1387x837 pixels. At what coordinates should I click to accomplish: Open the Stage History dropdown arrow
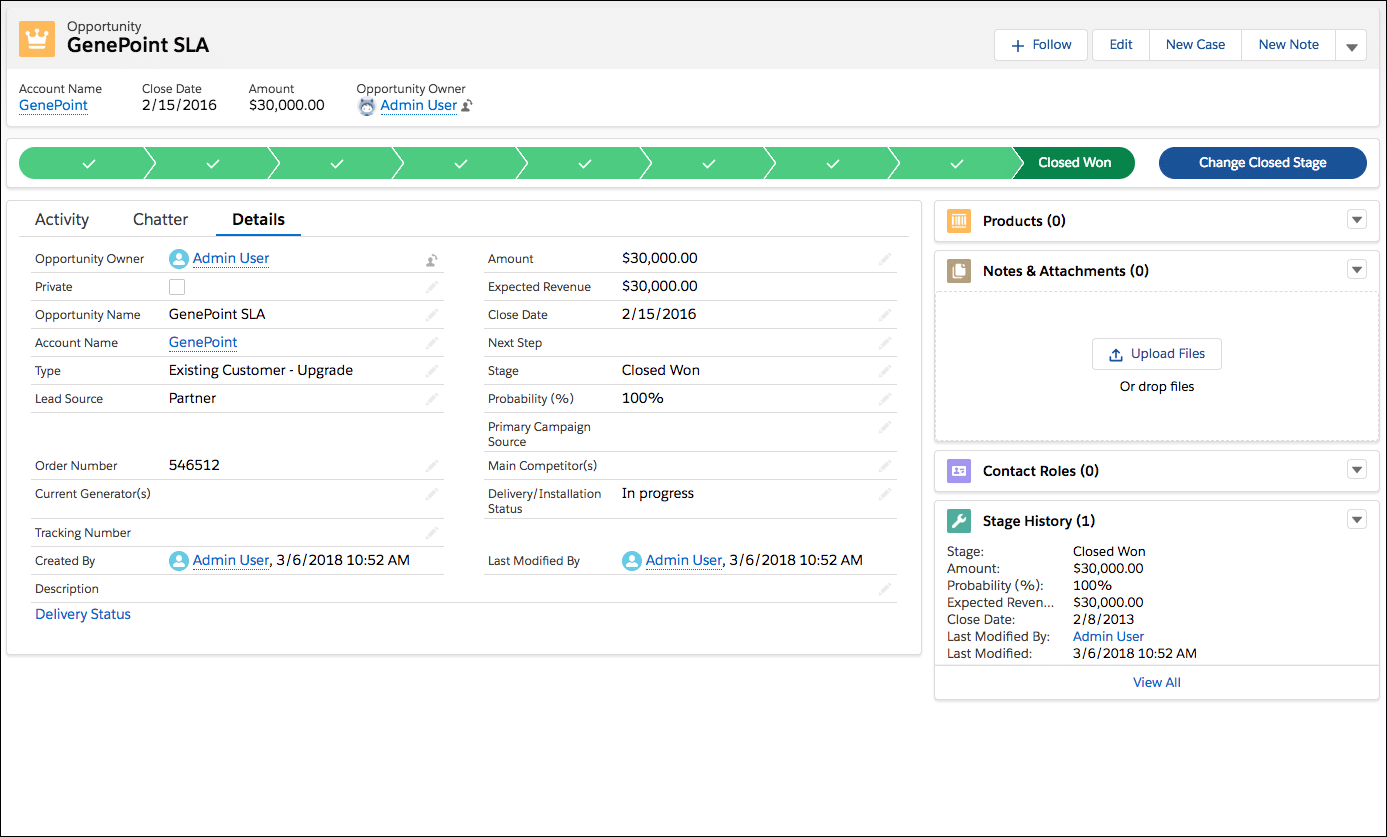pyautogui.click(x=1356, y=520)
